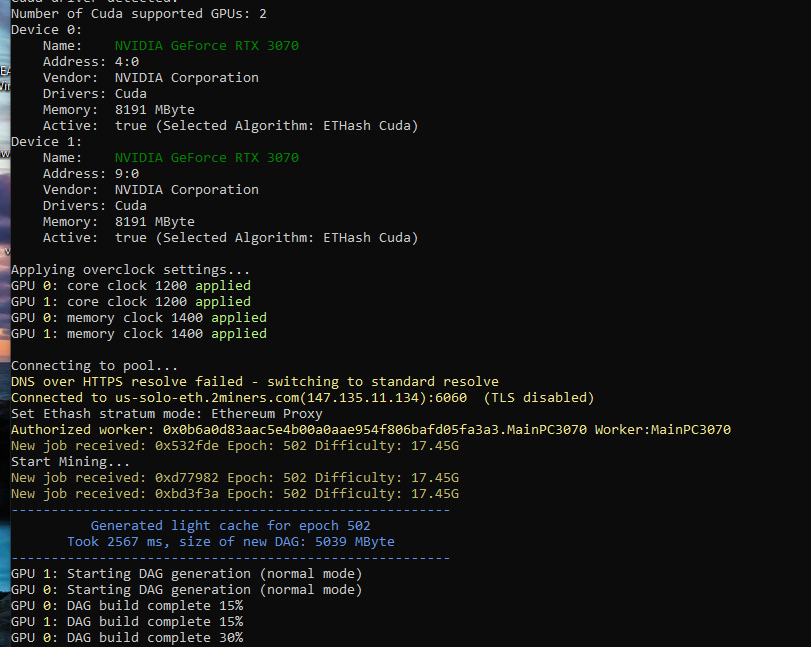Click the 'DAG build complete 30%' progress line
Viewport: 811px width, 647px height.
tap(126, 637)
